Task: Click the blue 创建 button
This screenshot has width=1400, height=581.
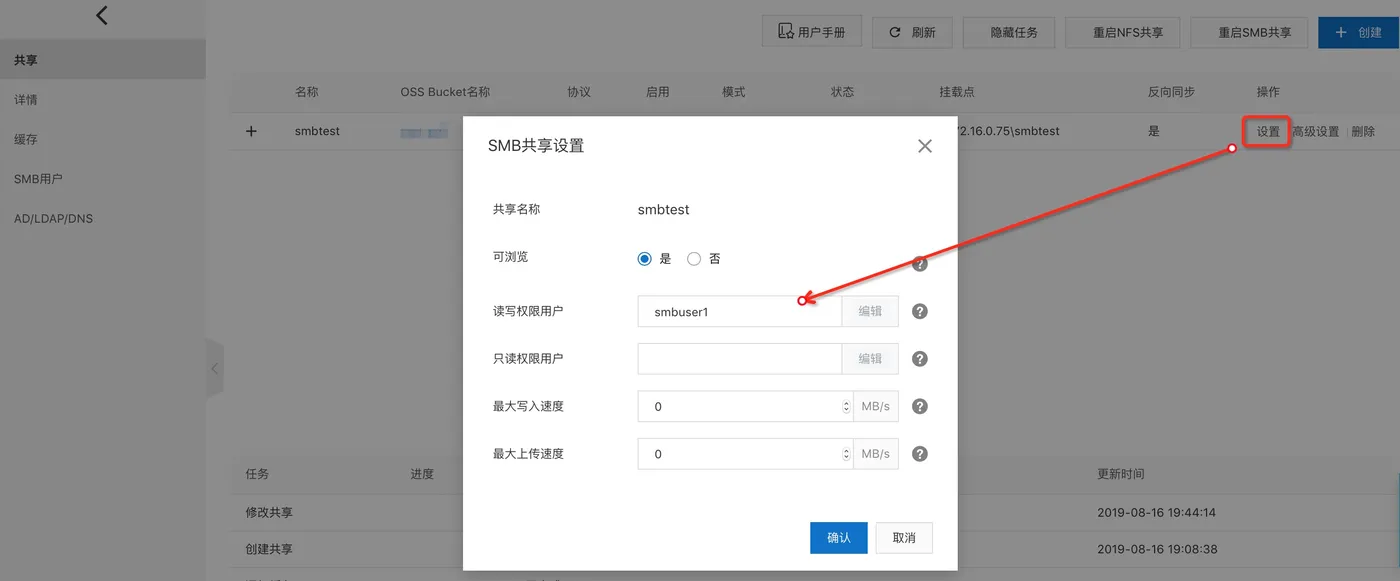Action: [x=1358, y=32]
